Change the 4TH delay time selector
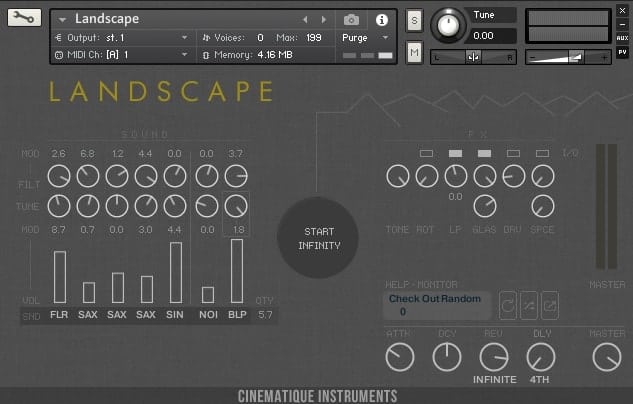The width and height of the screenshot is (633, 404). tap(540, 380)
